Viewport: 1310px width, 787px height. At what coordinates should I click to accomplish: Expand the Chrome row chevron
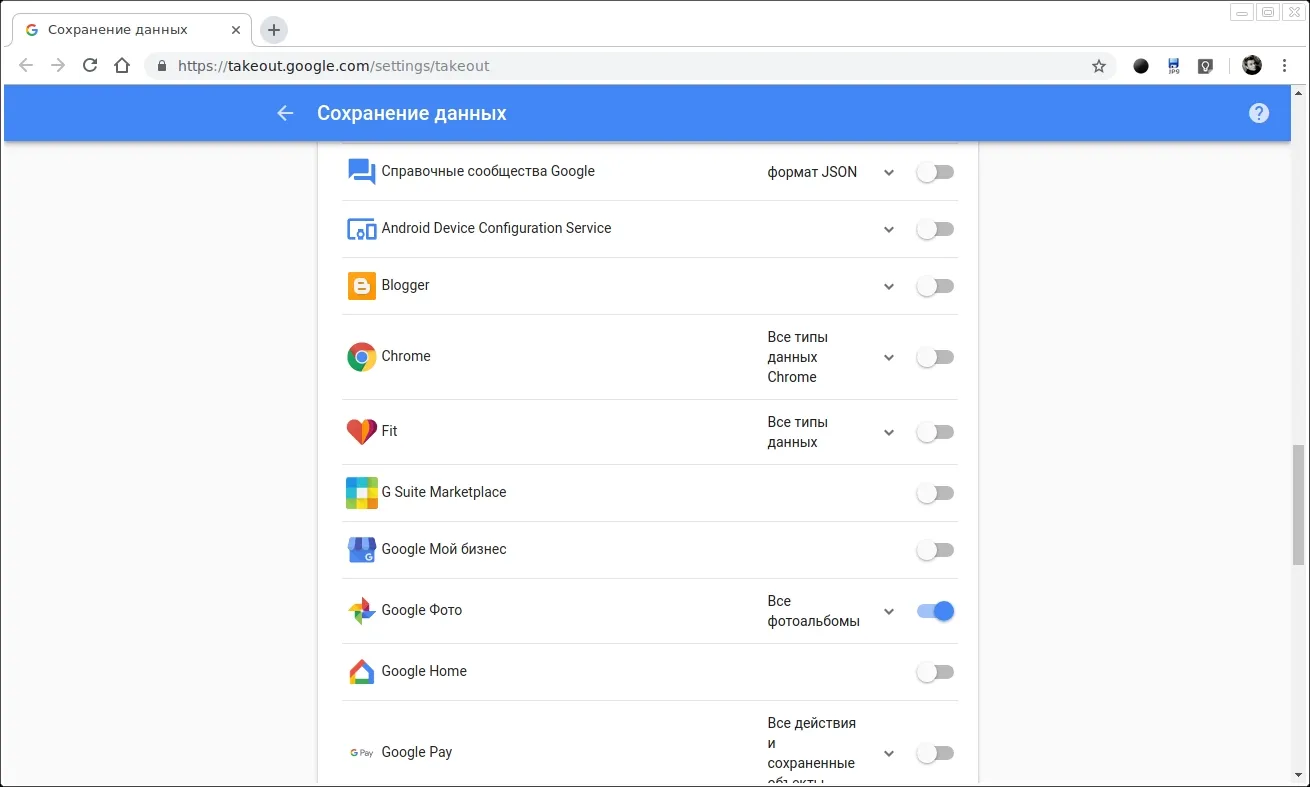(889, 358)
